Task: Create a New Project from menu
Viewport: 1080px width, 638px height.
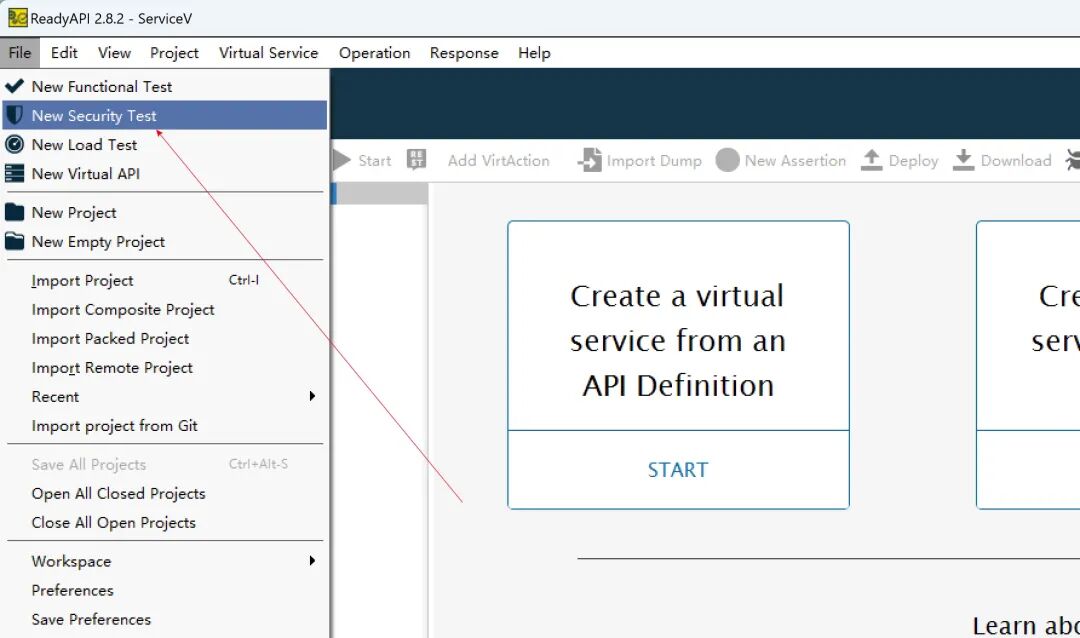Action: [x=165, y=212]
